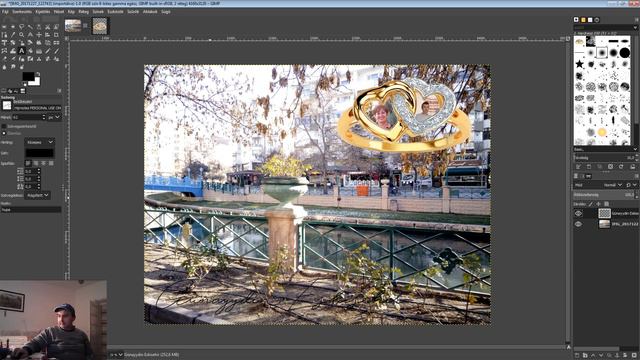Select the Color Picker tool
The width and height of the screenshot is (640, 360).
coord(13,35)
